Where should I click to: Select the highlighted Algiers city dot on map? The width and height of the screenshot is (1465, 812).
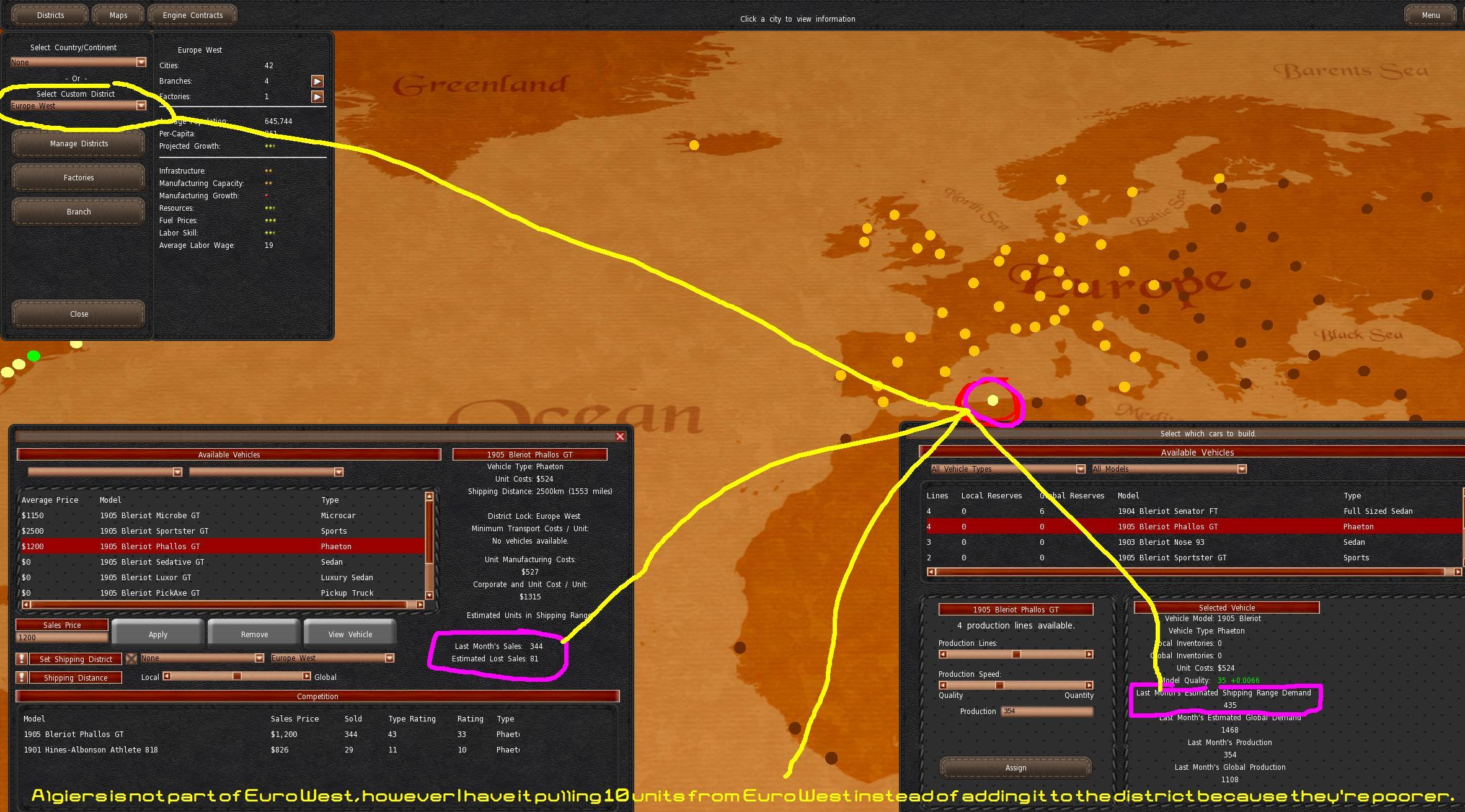[x=993, y=400]
